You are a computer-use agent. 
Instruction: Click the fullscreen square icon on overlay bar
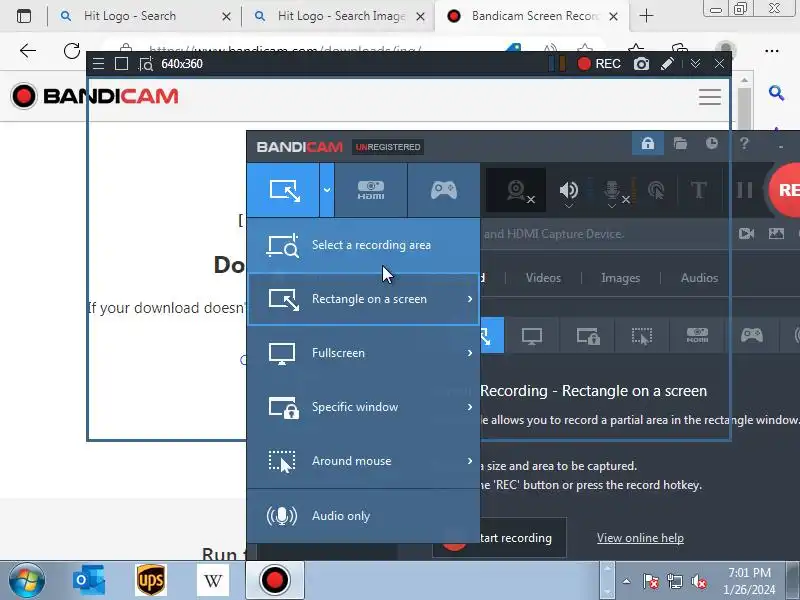[121, 64]
